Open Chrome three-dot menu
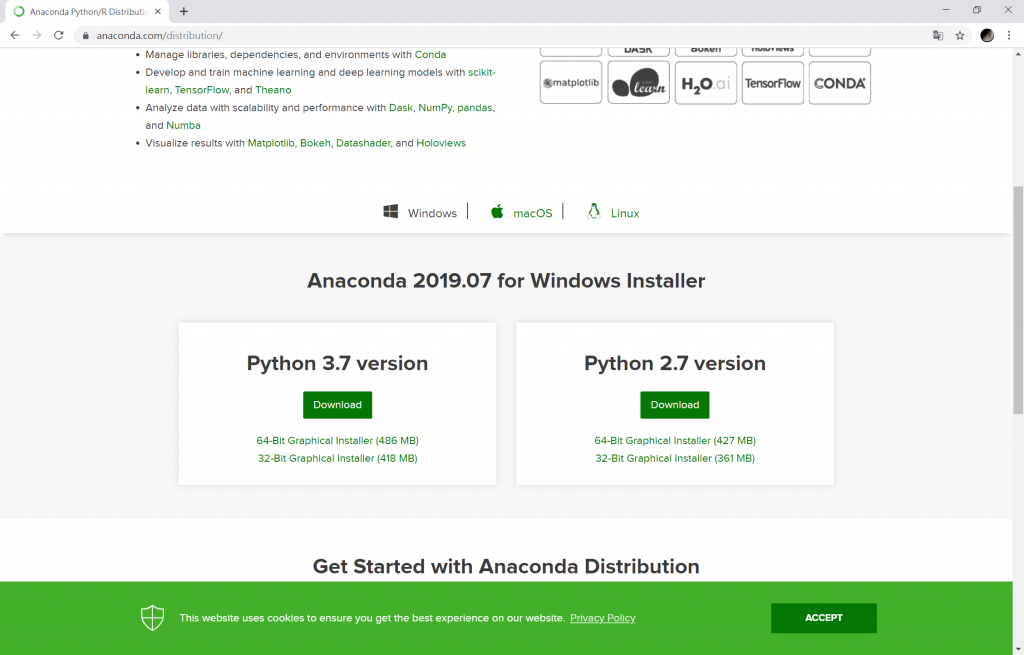 (1009, 35)
